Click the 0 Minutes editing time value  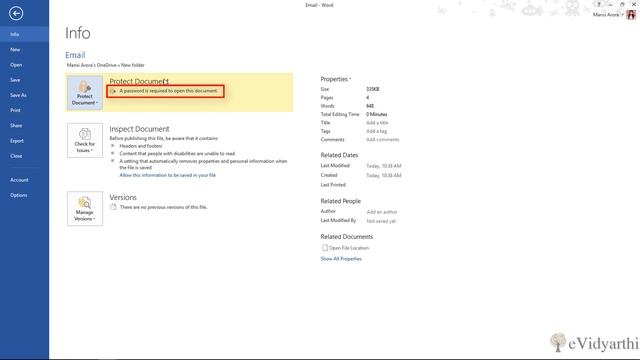[x=377, y=114]
